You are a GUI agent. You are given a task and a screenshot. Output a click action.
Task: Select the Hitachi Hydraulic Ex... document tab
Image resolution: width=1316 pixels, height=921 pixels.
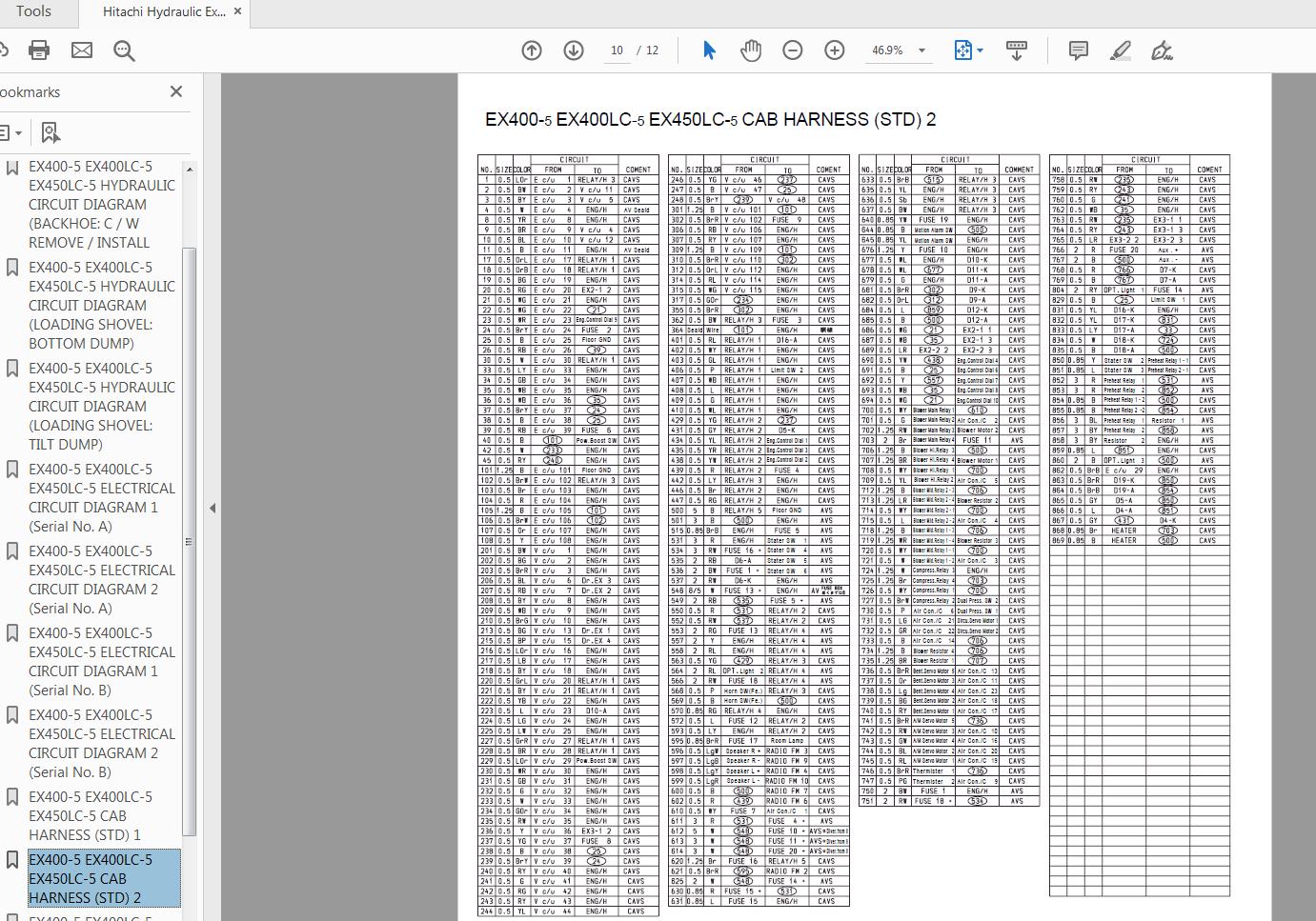(x=164, y=11)
